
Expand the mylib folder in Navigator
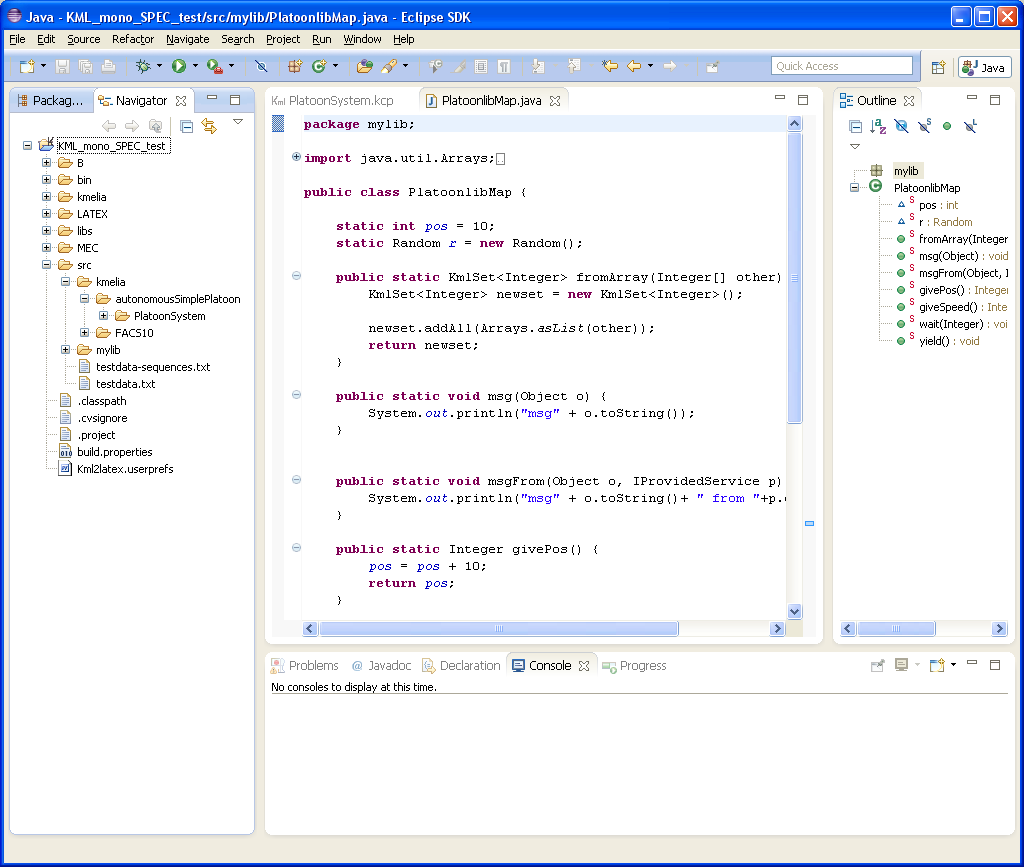click(x=65, y=350)
